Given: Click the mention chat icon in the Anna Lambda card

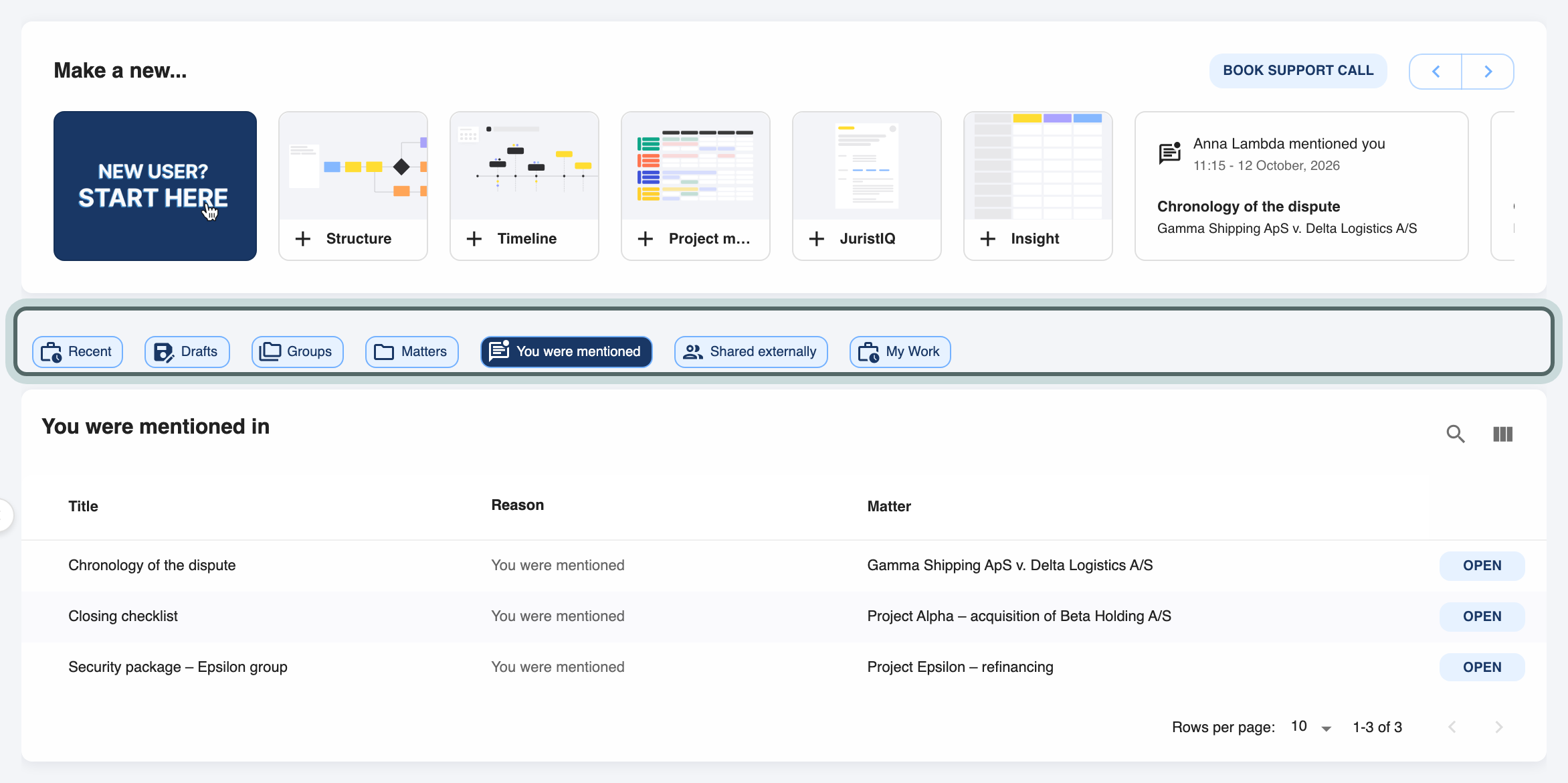Looking at the screenshot, I should pos(1170,153).
